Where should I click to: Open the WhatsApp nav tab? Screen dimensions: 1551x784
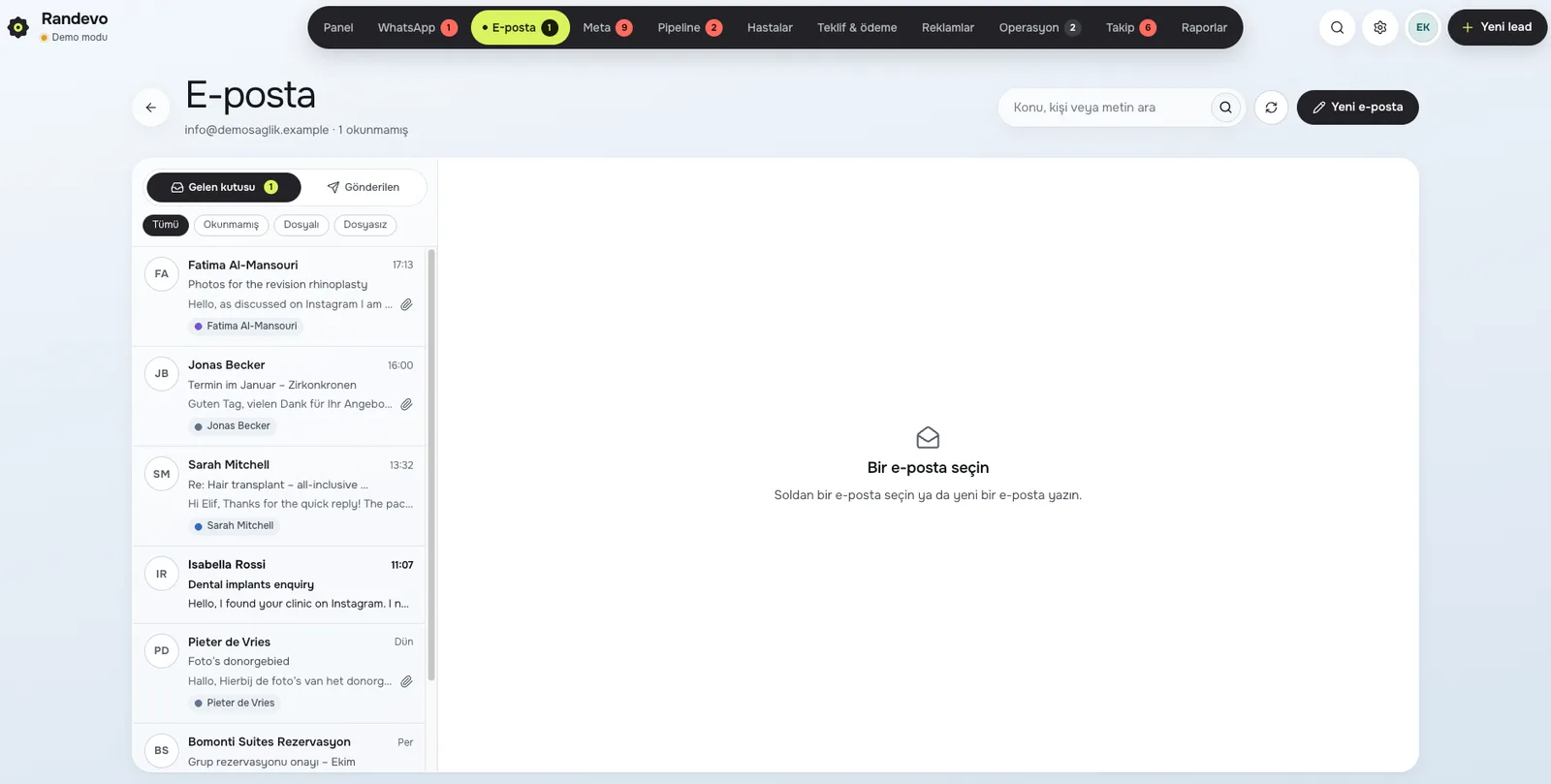417,27
